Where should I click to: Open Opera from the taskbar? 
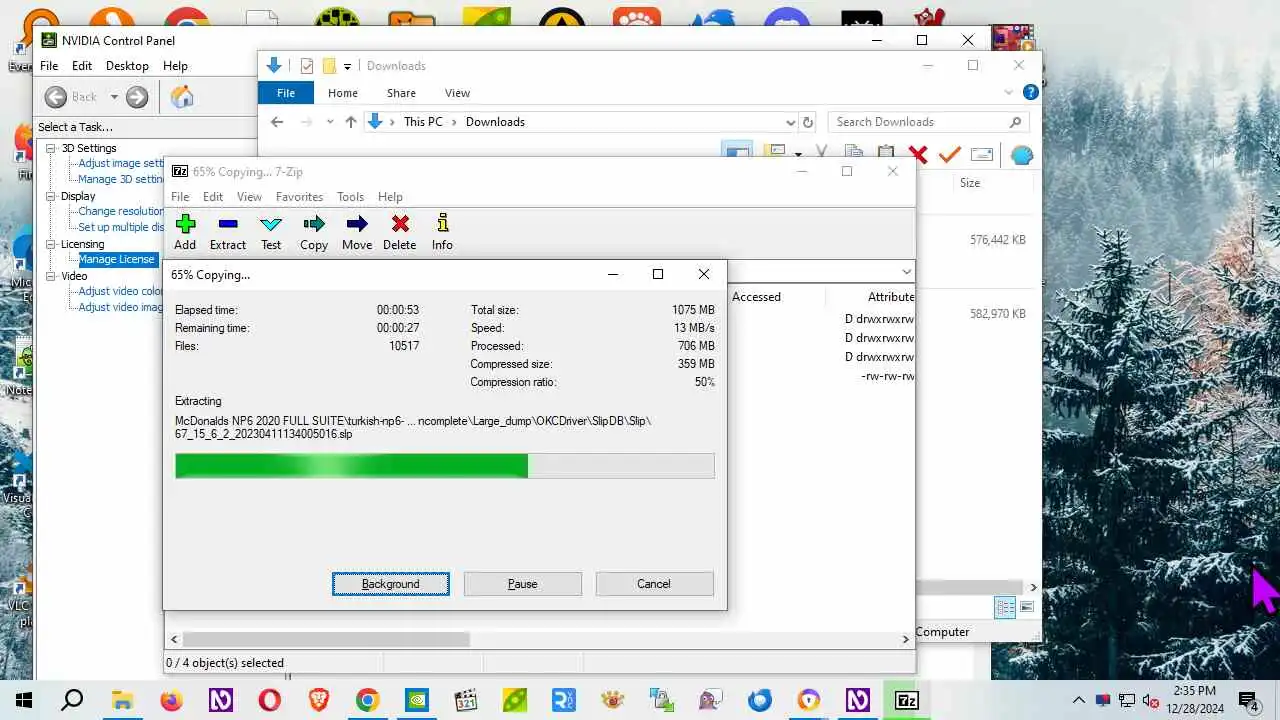269,700
